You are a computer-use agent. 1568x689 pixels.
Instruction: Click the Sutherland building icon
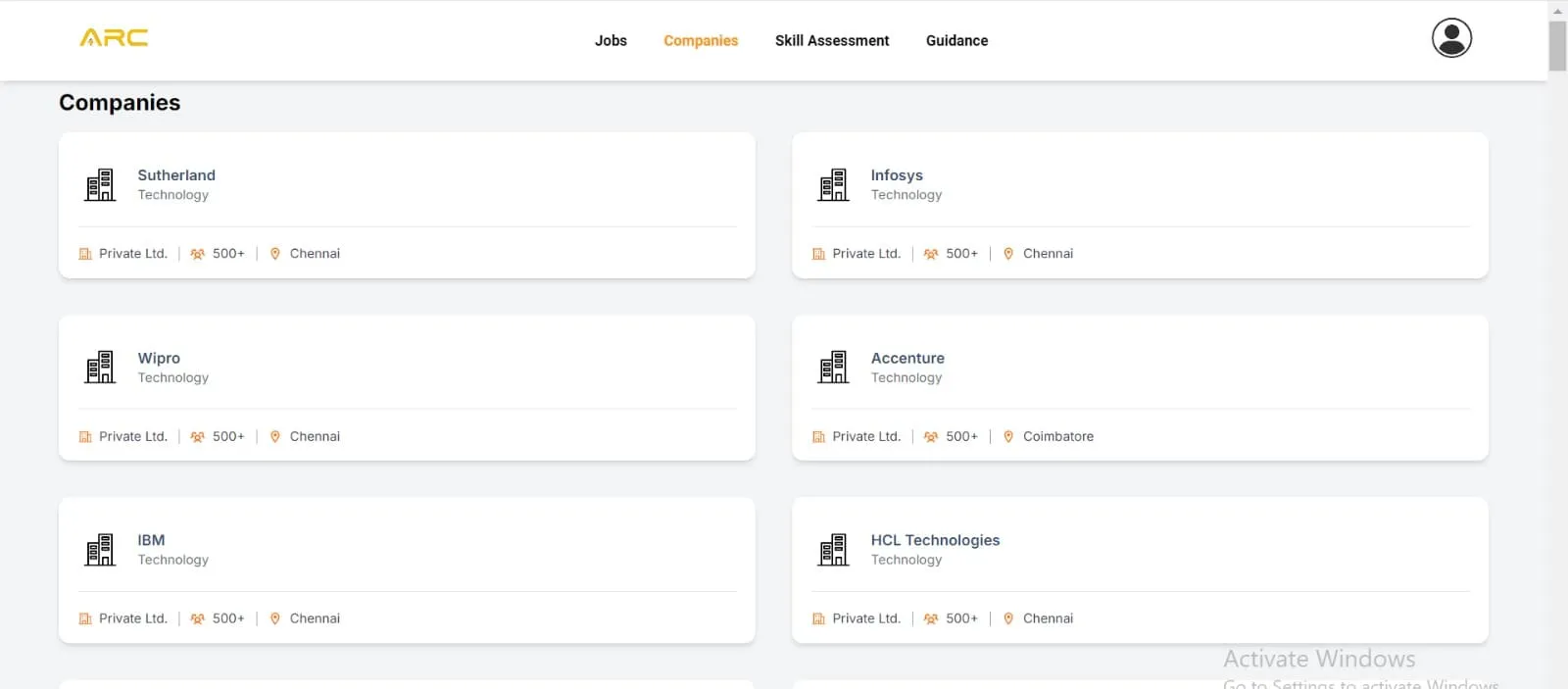[100, 184]
